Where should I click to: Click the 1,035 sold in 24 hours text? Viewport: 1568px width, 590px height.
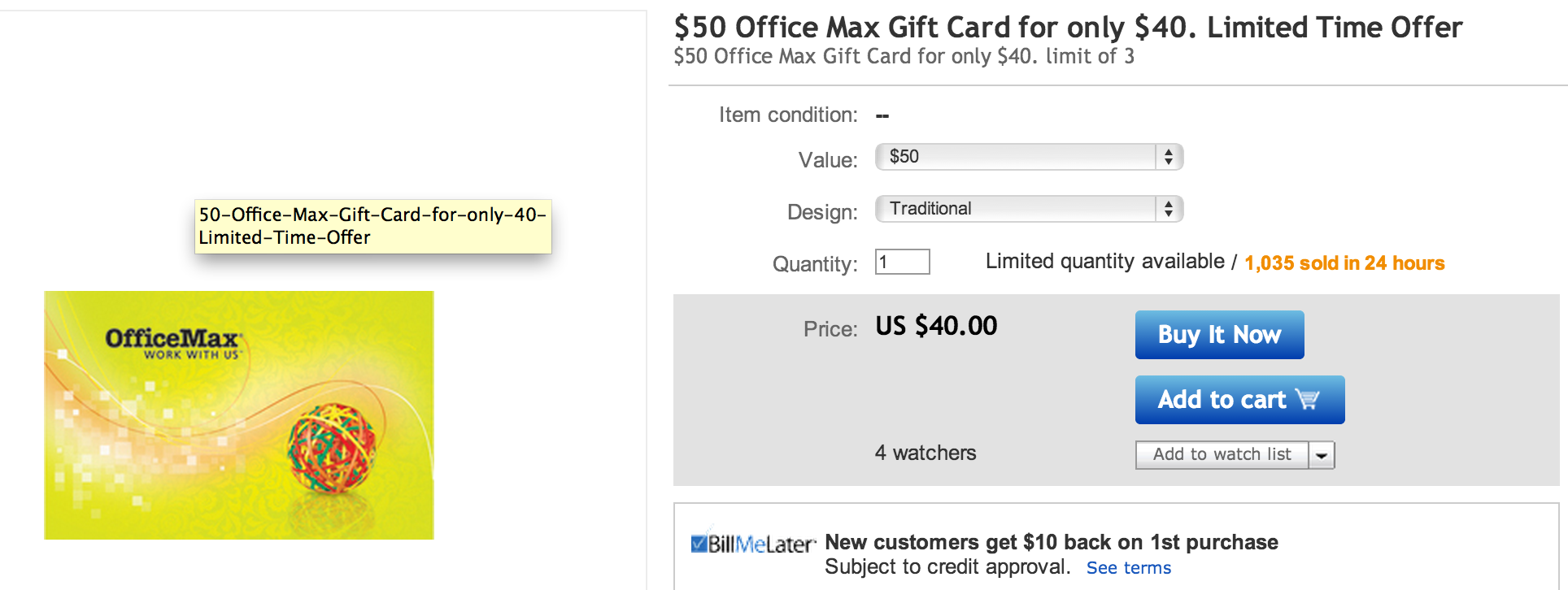click(x=1344, y=263)
